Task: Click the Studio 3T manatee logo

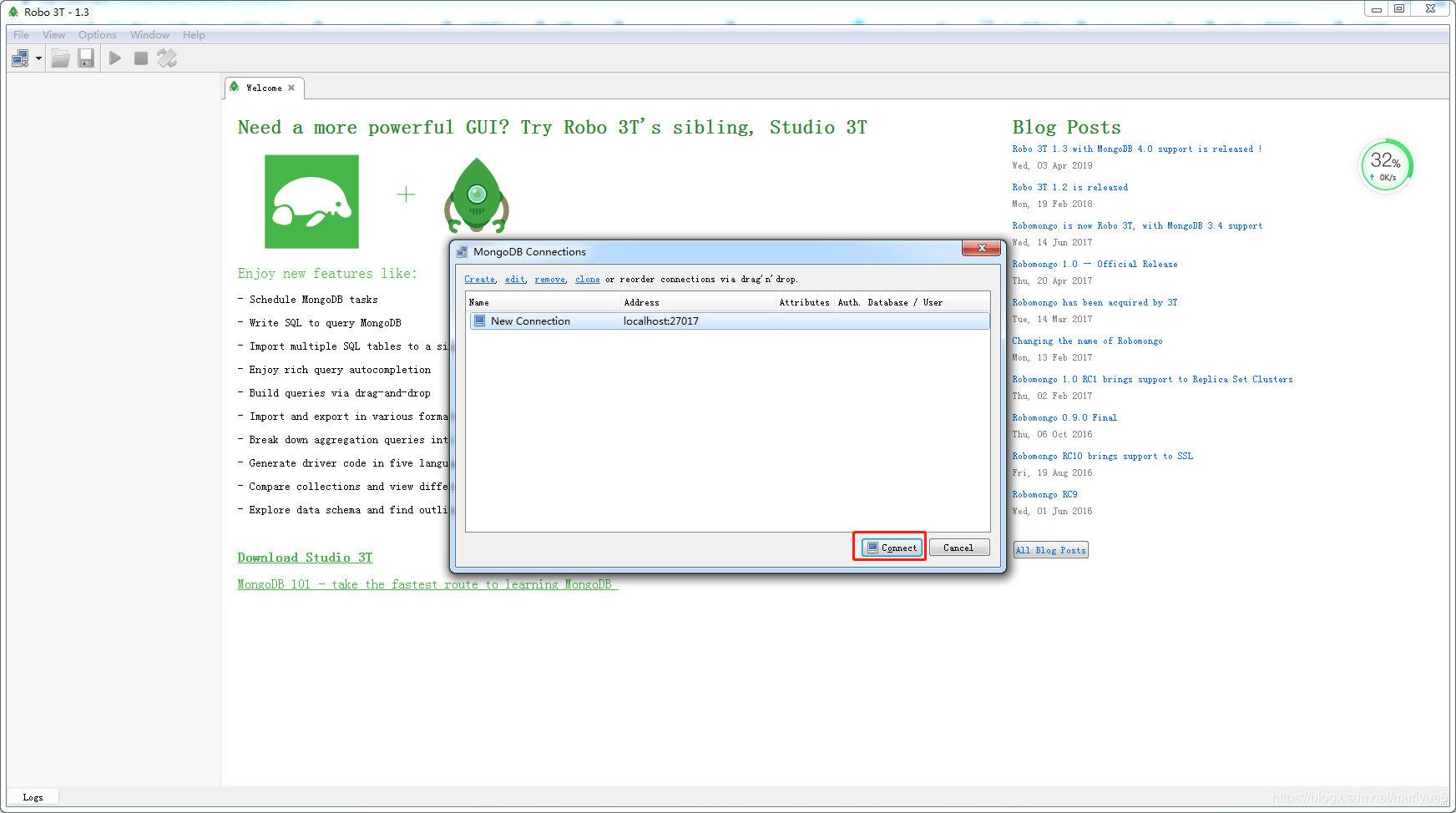Action: point(311,201)
